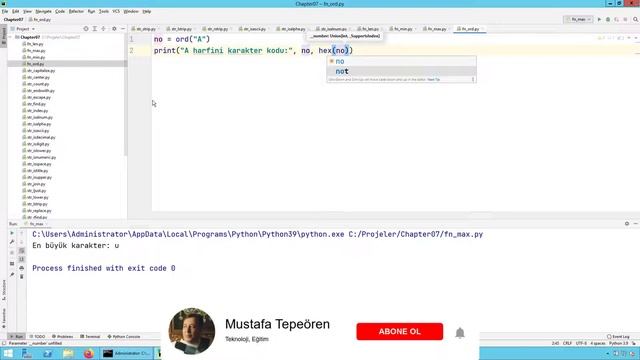Open the View menu
This screenshot has height=360, width=640.
coord(27,11)
